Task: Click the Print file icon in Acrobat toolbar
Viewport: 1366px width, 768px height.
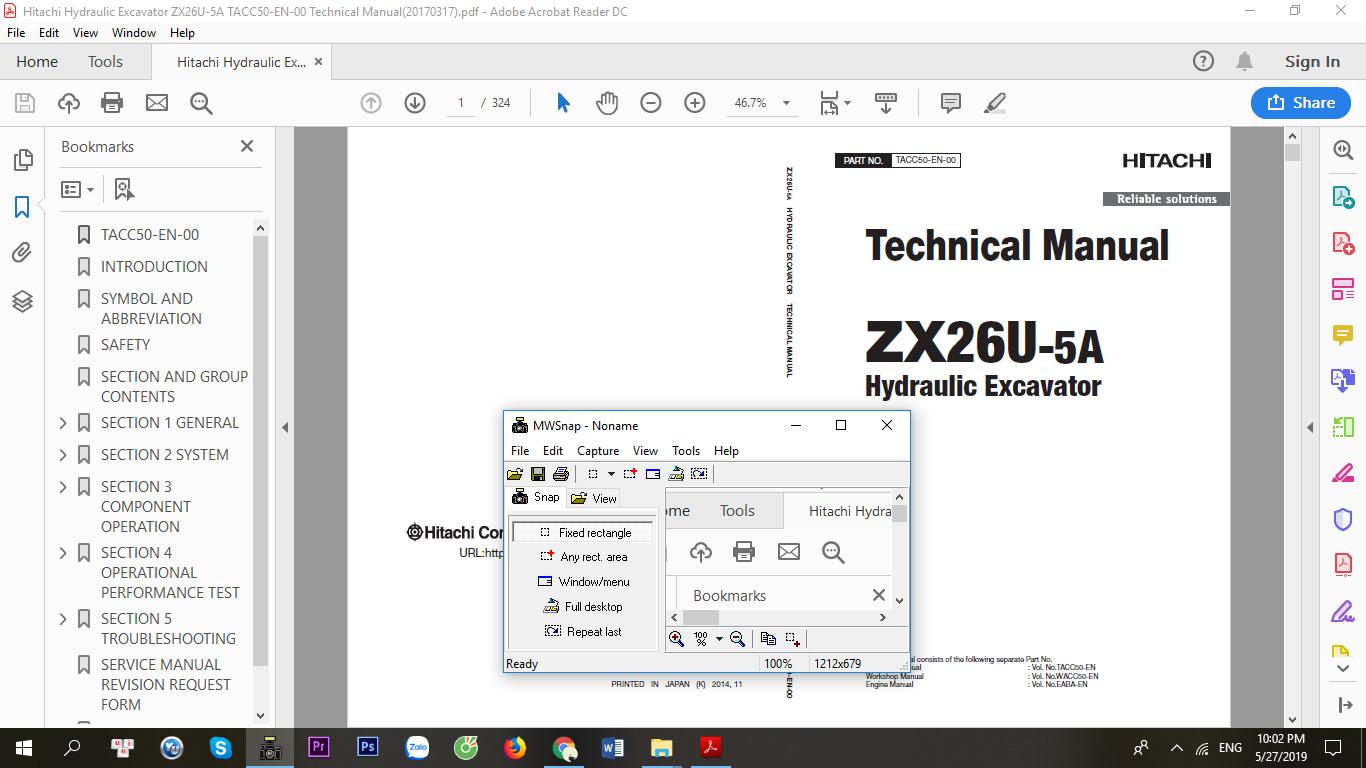Action: 112,103
